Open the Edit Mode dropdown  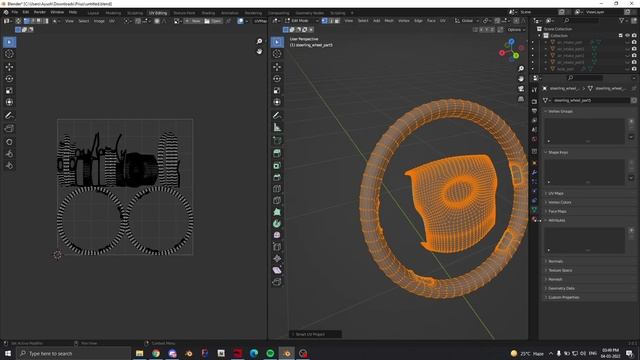302,20
